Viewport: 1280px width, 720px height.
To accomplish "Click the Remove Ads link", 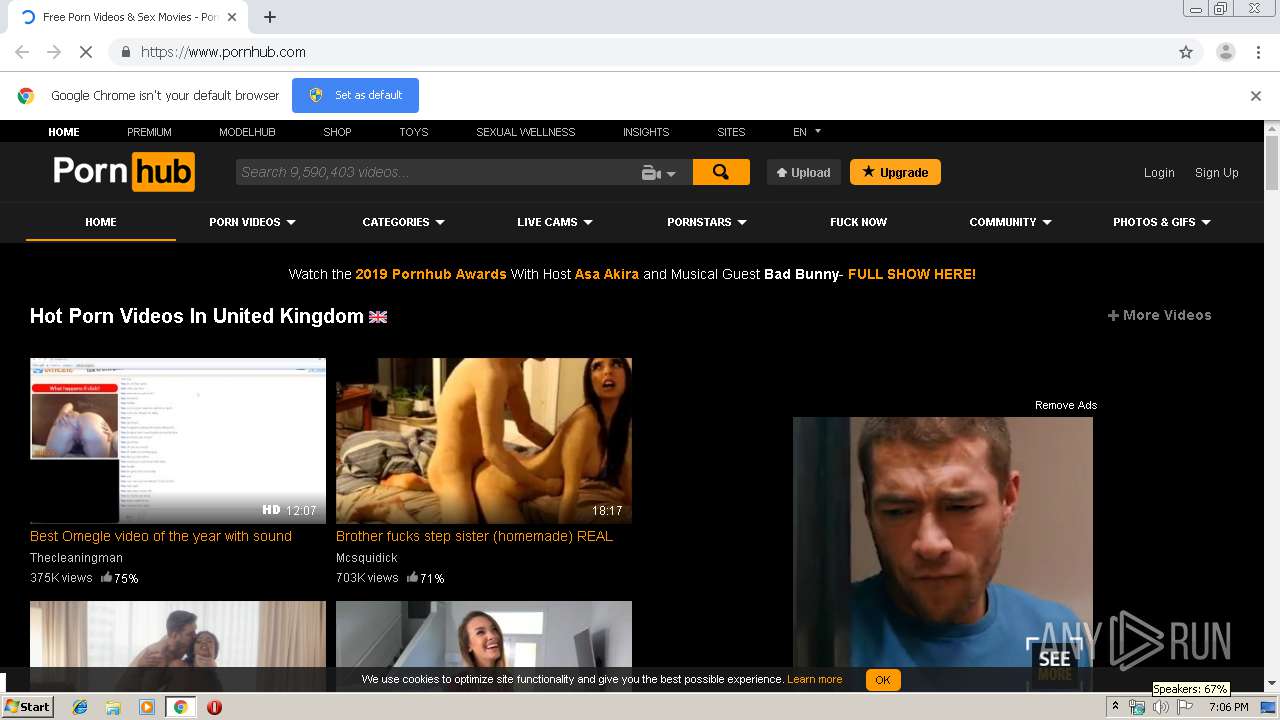I will (1066, 405).
